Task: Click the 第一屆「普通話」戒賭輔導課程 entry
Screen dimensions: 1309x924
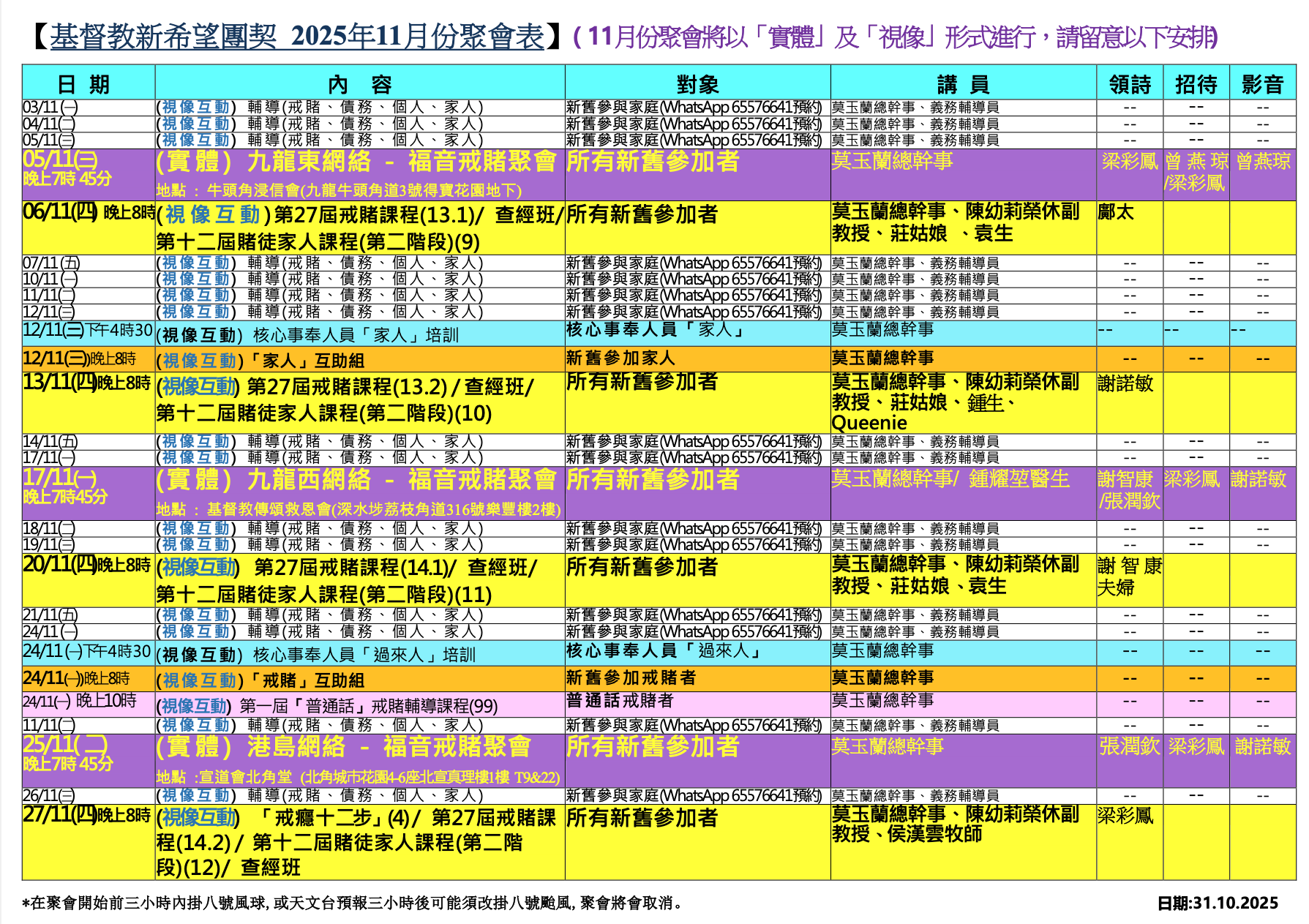Action: (x=328, y=706)
